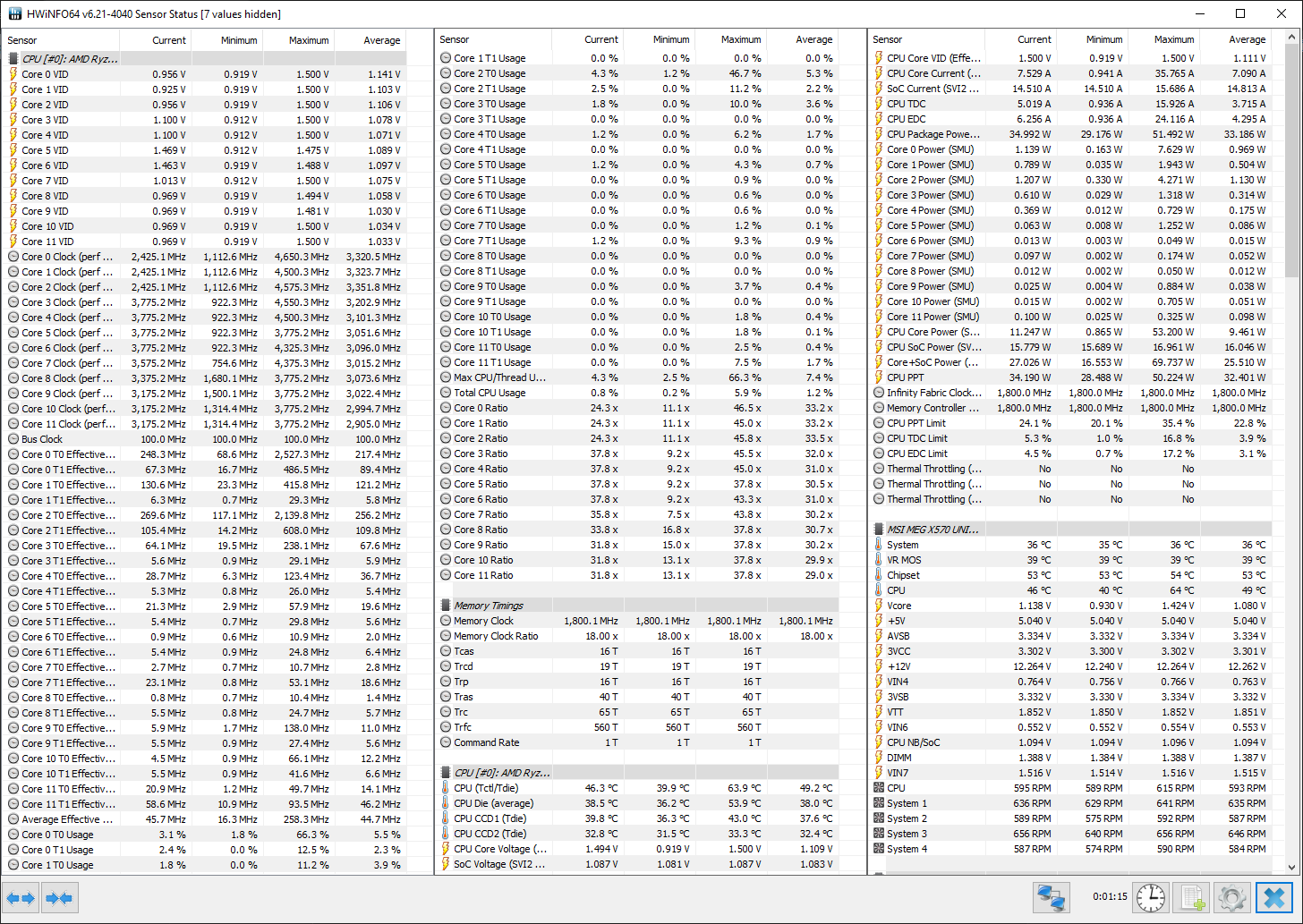1303x924 pixels.
Task: Select the Max CPU/Thread U... row
Action: pos(639,377)
